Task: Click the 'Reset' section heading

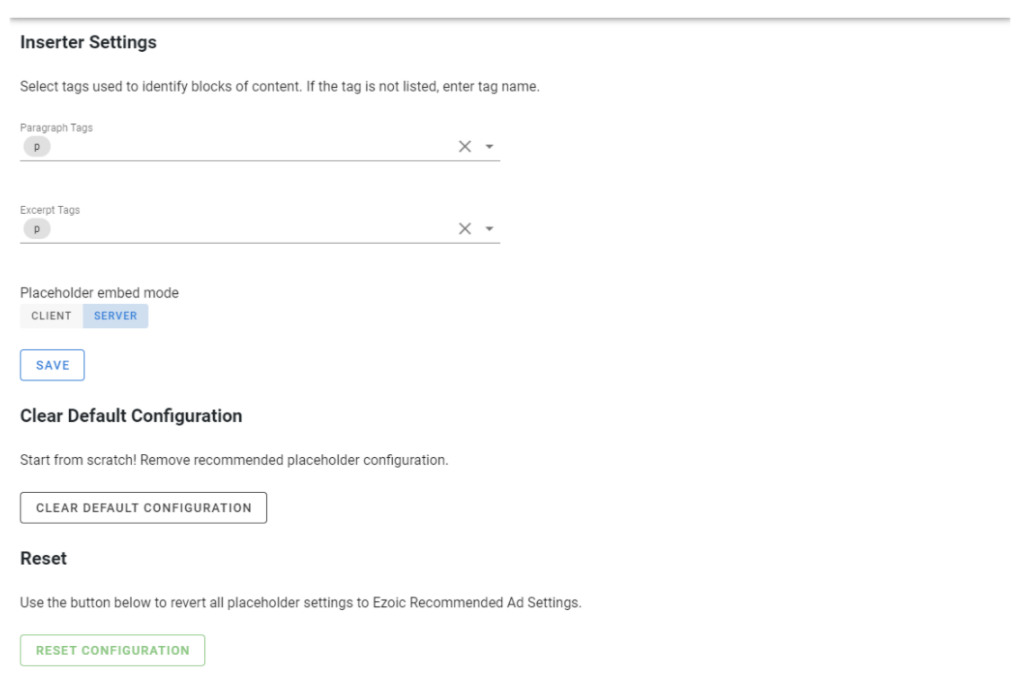Action: pos(44,559)
